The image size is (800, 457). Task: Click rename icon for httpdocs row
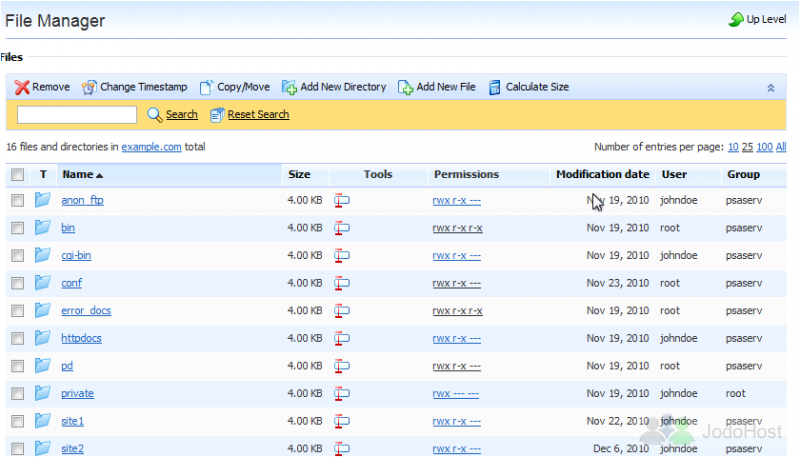(341, 338)
